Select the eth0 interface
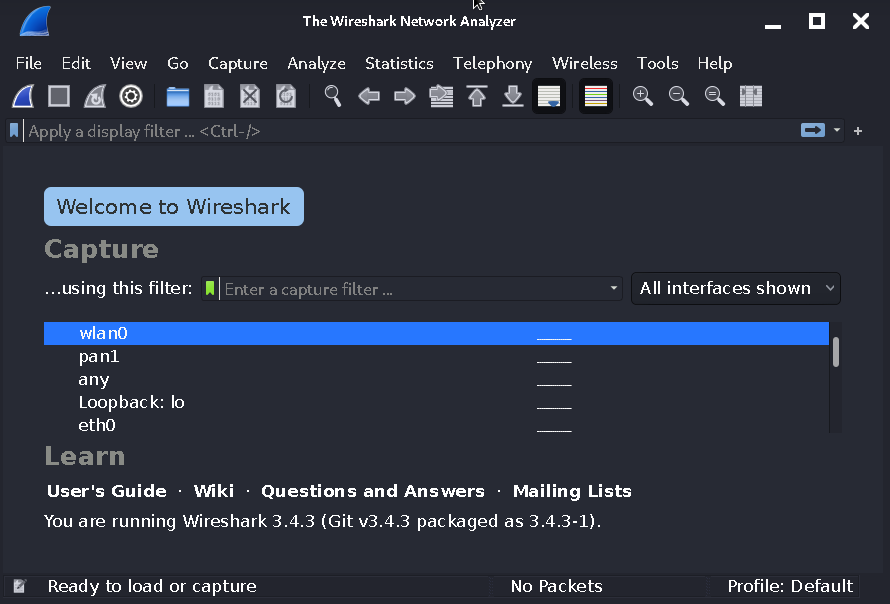 click(x=97, y=425)
